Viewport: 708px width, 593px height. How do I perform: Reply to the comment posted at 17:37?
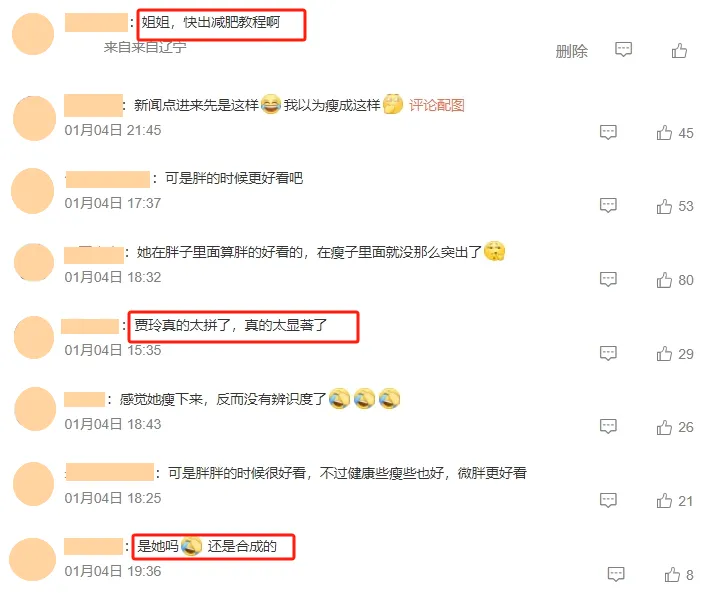pyautogui.click(x=608, y=205)
